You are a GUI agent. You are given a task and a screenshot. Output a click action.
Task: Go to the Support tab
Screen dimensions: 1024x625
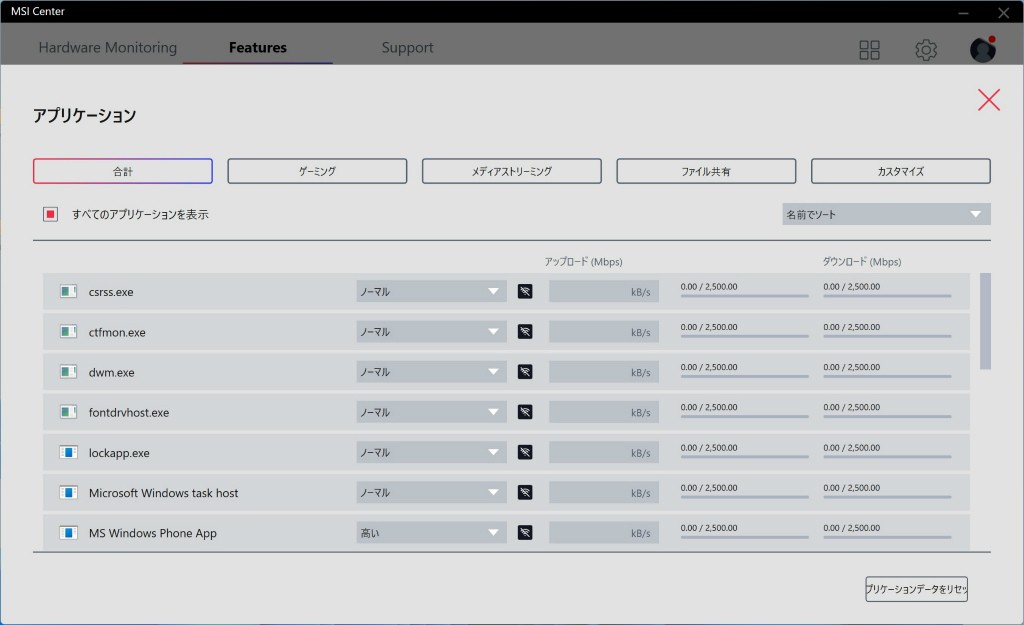407,48
